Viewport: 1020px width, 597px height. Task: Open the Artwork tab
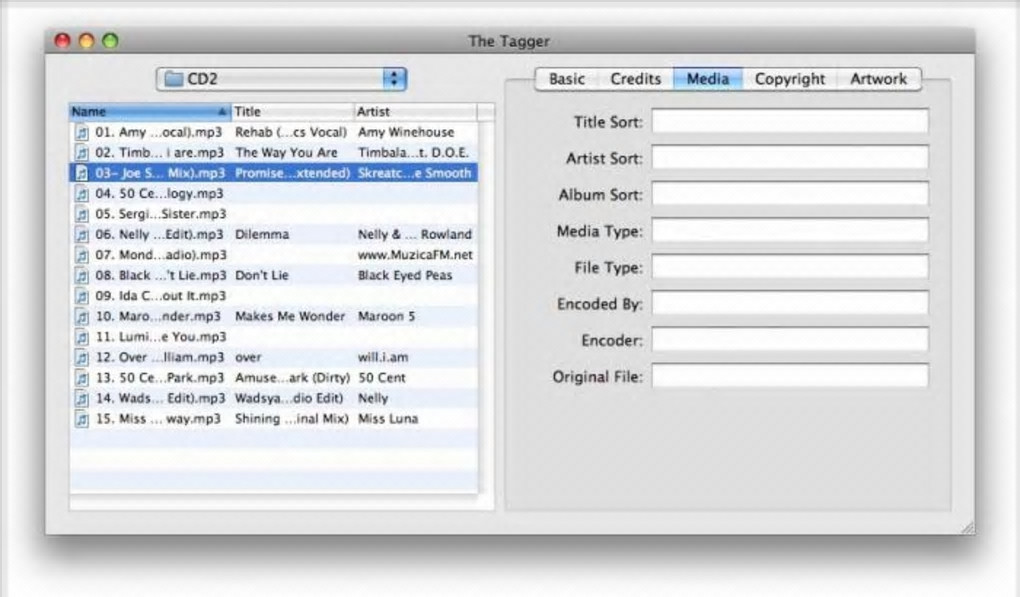879,79
